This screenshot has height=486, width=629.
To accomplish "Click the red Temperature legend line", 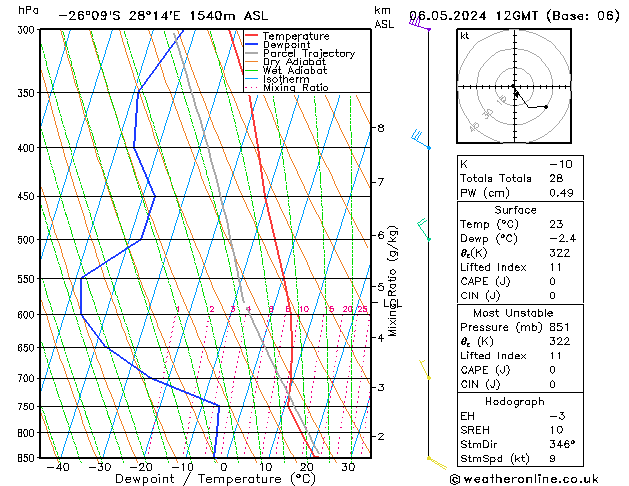I will click(251, 36).
